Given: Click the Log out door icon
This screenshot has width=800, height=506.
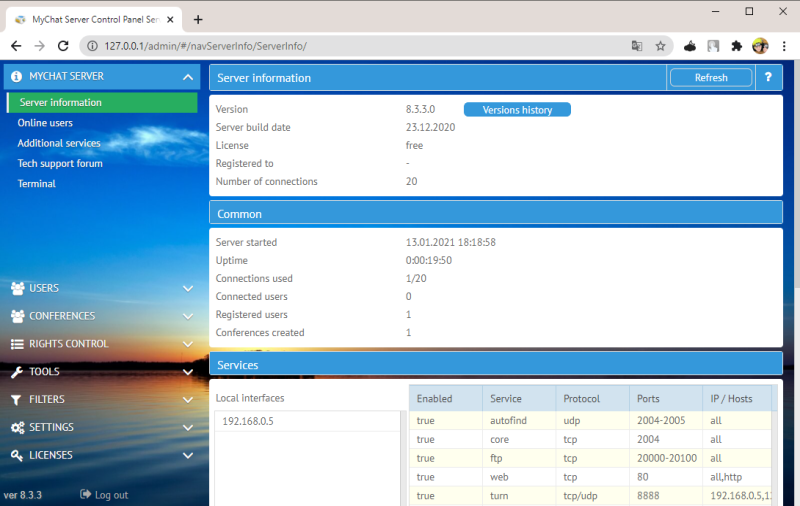Looking at the screenshot, I should [85, 494].
